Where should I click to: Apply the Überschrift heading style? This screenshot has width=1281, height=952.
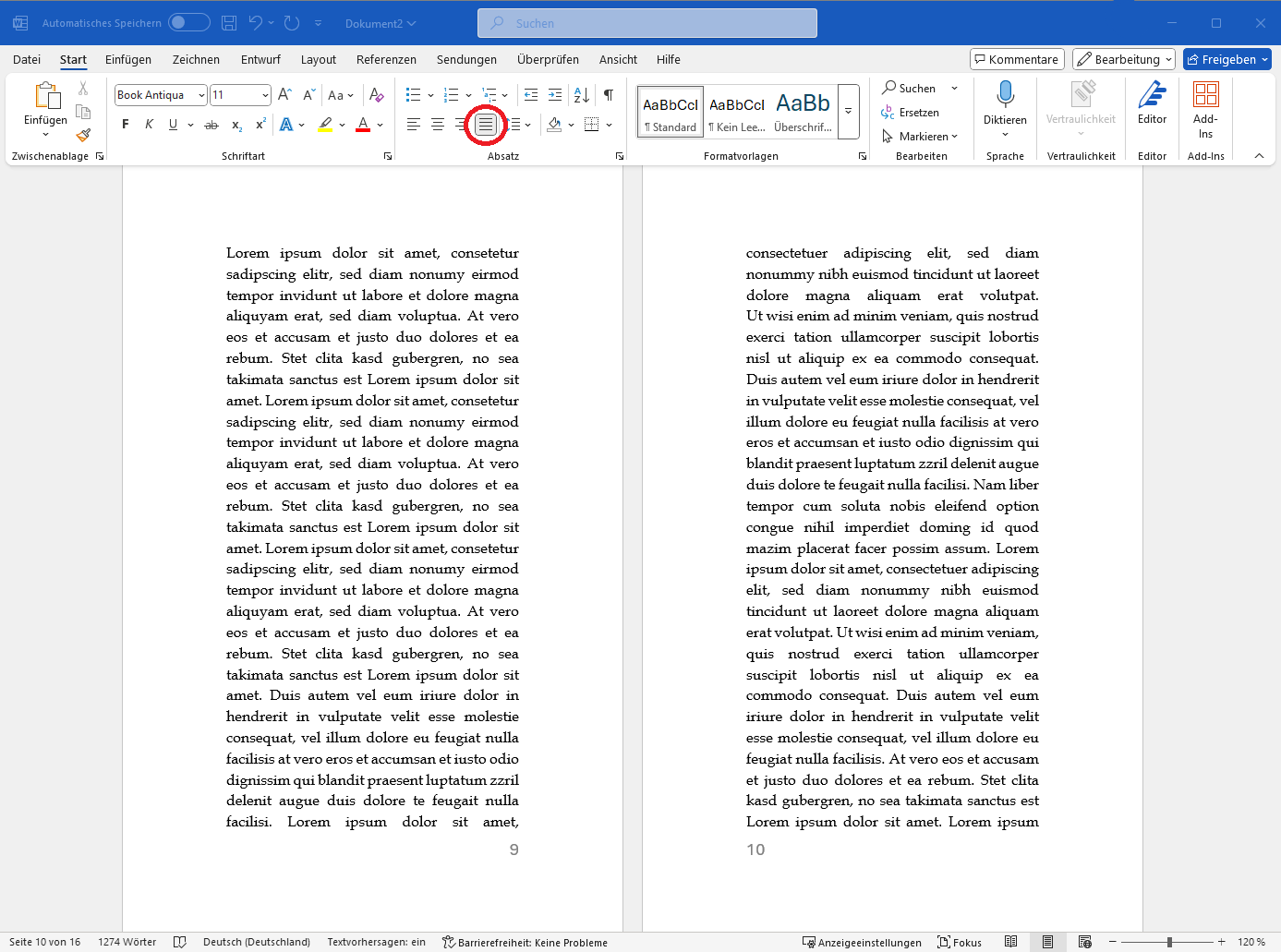click(x=803, y=112)
